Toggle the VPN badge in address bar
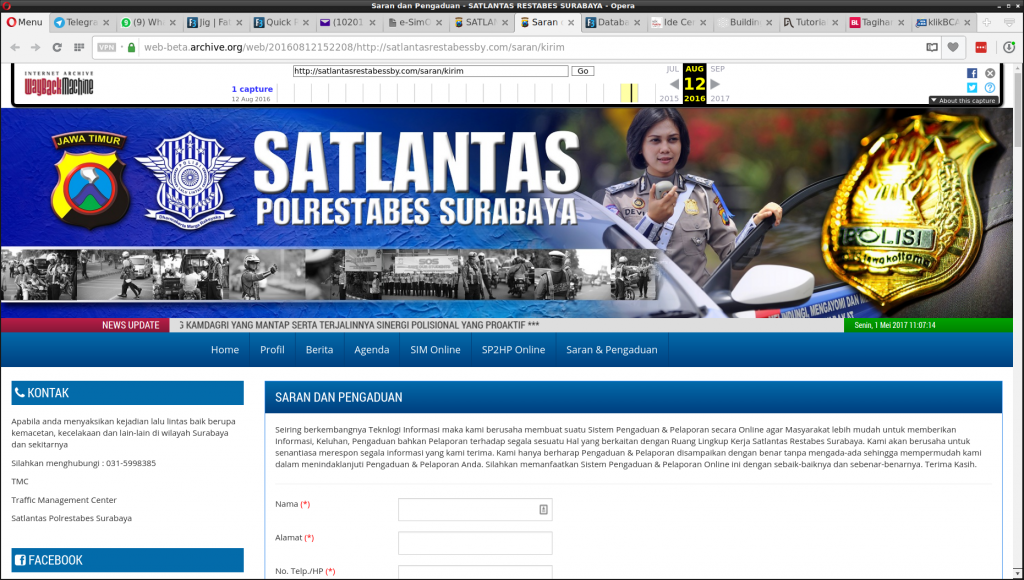Image resolution: width=1024 pixels, height=580 pixels. (107, 47)
